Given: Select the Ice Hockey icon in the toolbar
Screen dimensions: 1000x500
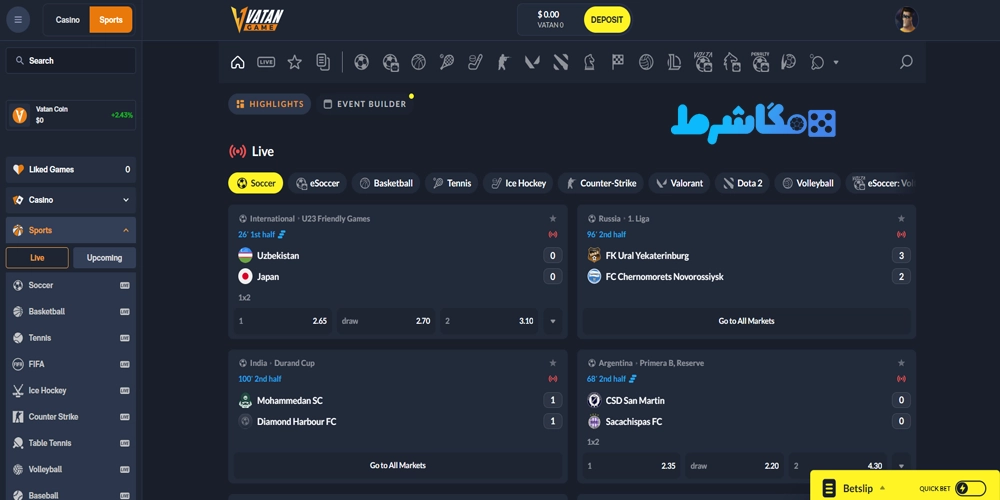Looking at the screenshot, I should tap(475, 62).
